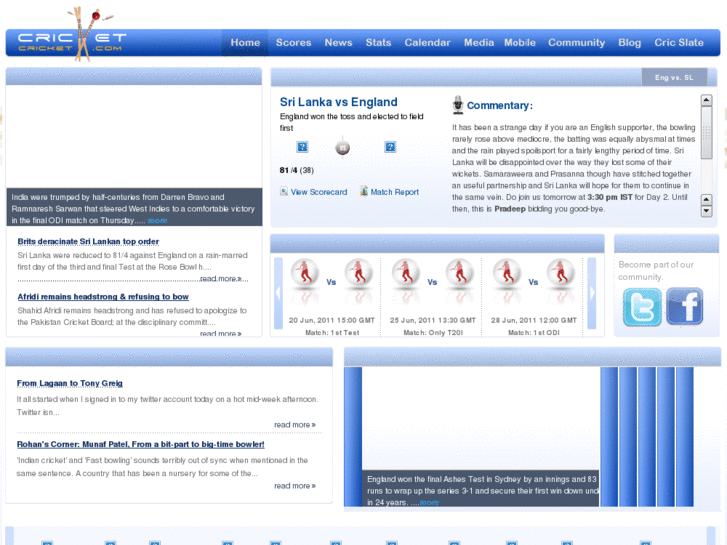Open the Stats menu item
This screenshot has height=545, width=727.
tap(378, 43)
